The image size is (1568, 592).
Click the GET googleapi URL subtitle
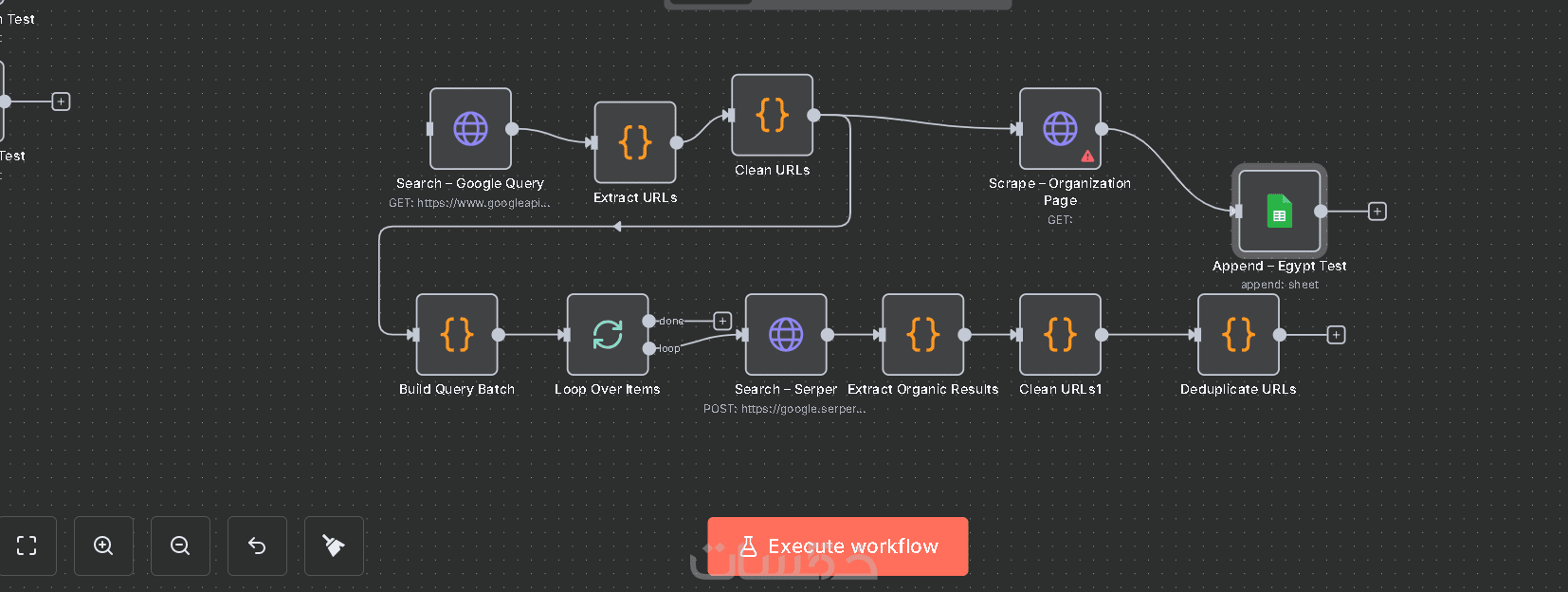[469, 203]
